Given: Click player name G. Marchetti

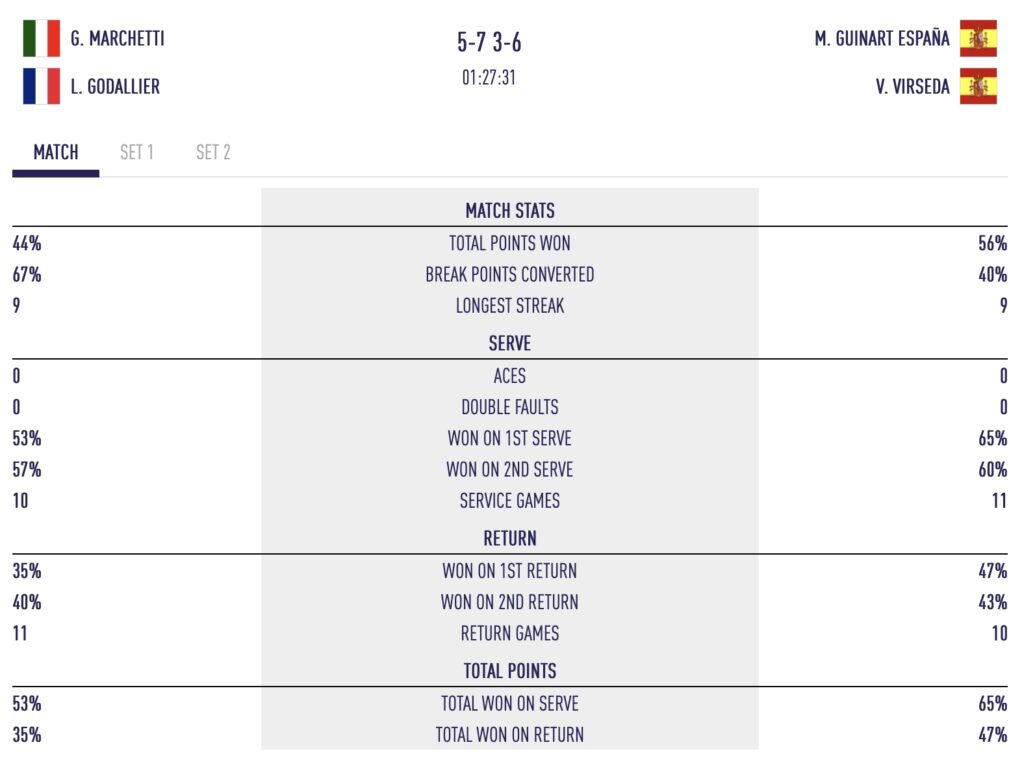Looking at the screenshot, I should click(117, 39).
